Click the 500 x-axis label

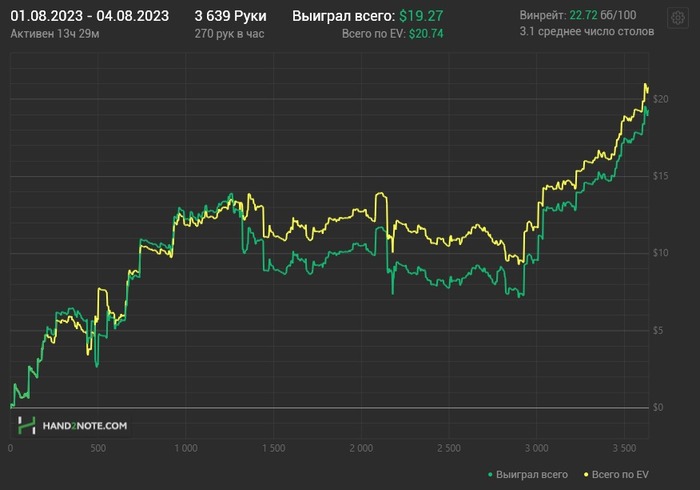click(x=98, y=448)
